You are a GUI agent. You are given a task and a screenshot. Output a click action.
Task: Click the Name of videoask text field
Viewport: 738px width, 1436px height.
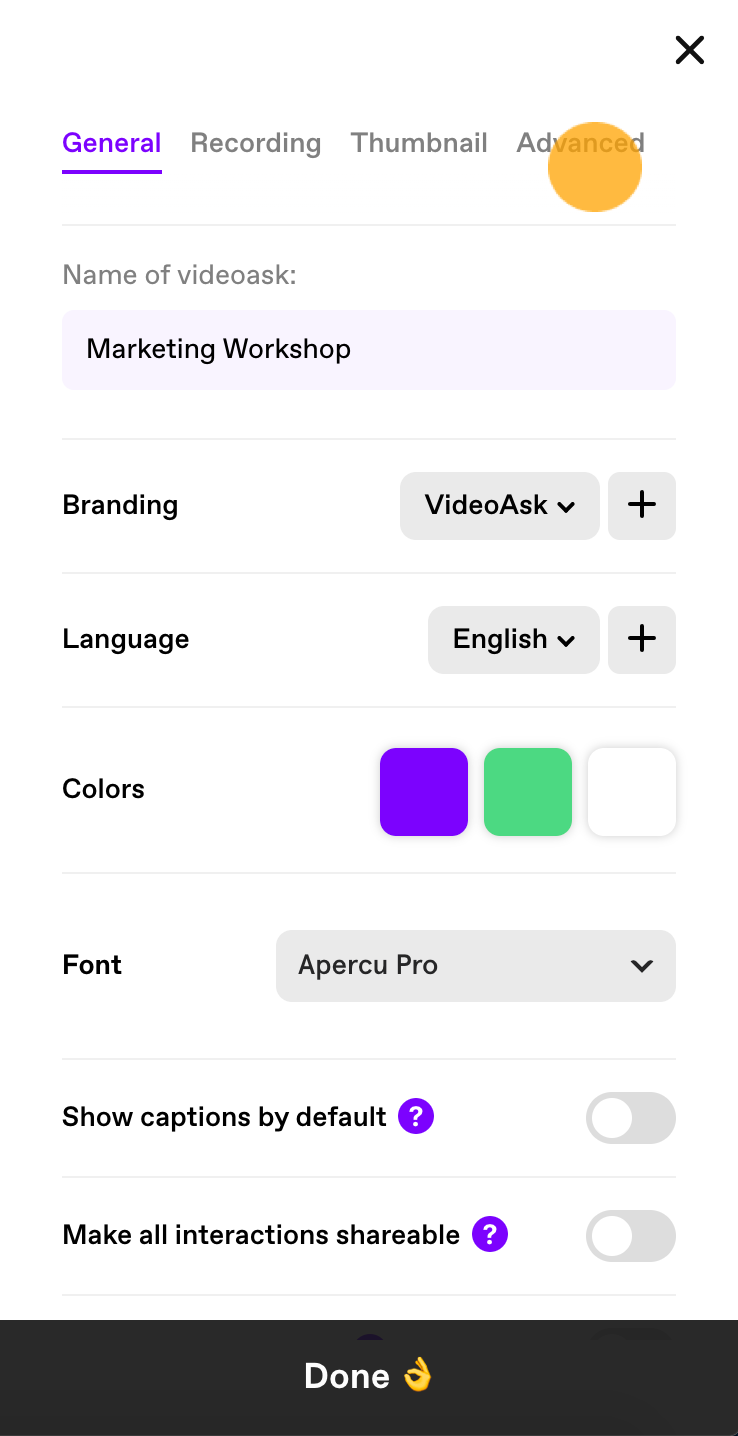click(369, 349)
